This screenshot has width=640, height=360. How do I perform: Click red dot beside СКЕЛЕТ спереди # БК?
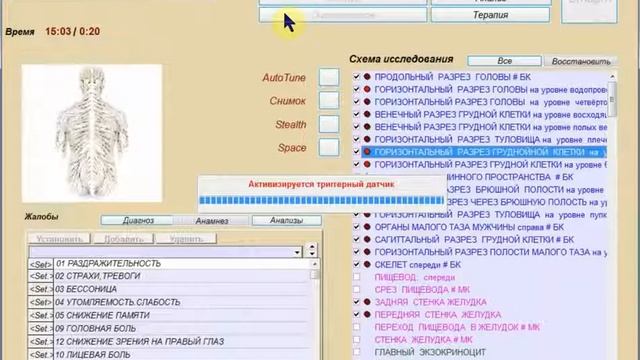(367, 264)
